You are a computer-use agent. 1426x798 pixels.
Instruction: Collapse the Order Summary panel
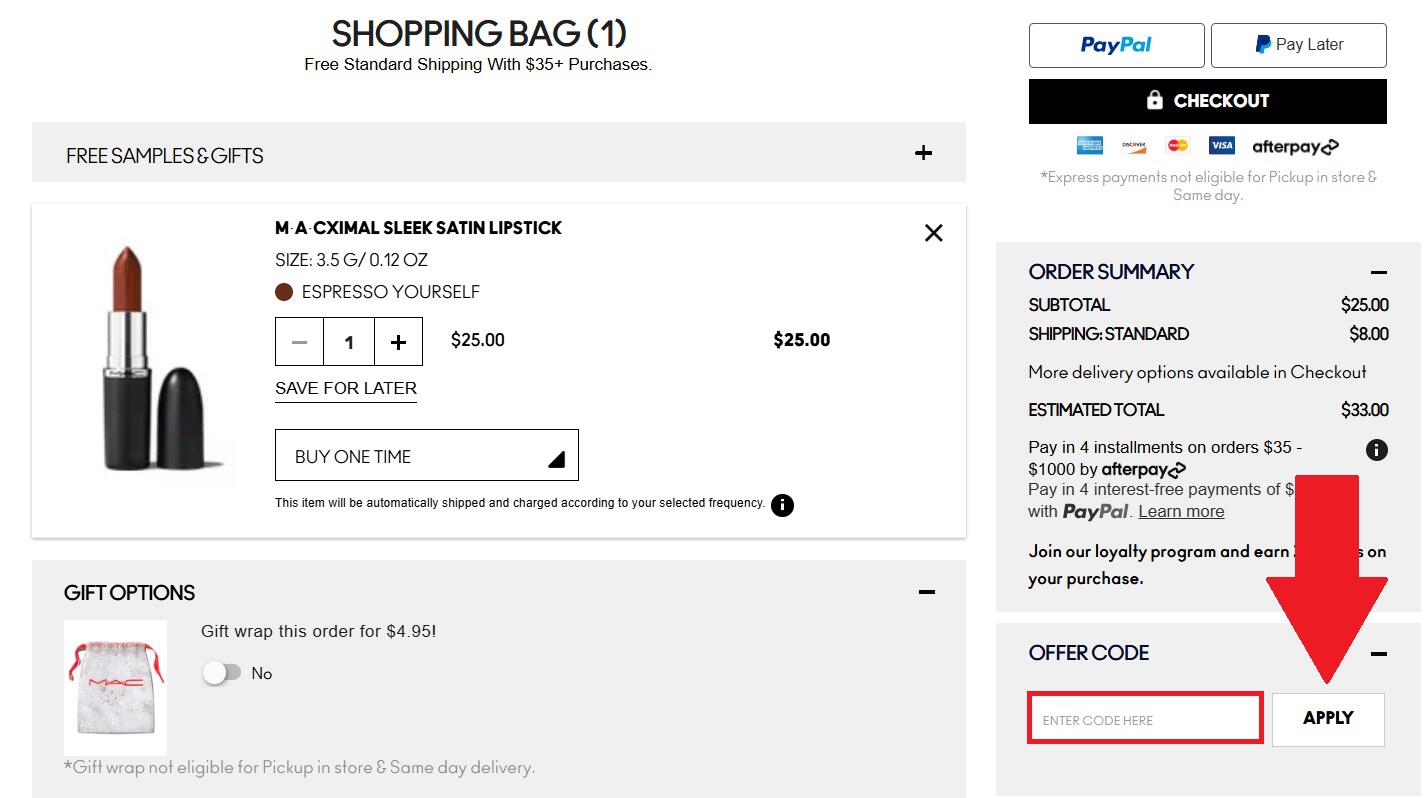tap(1379, 272)
